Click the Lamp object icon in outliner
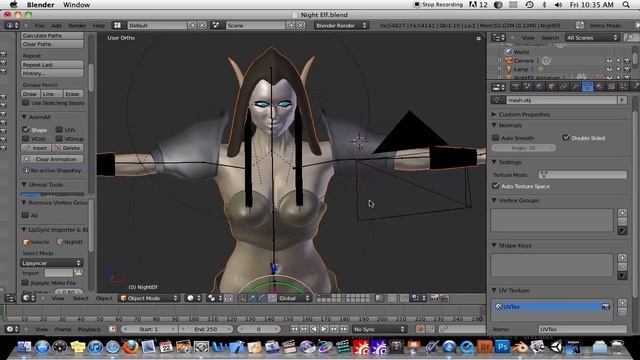640x360 pixels. pyautogui.click(x=509, y=69)
